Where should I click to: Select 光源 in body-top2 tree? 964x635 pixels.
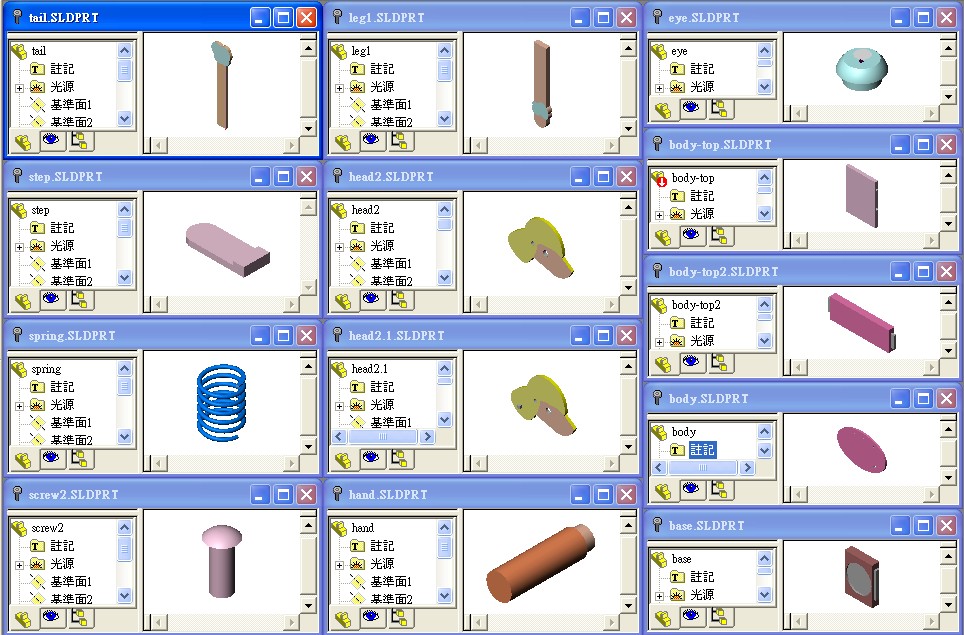pyautogui.click(x=702, y=341)
